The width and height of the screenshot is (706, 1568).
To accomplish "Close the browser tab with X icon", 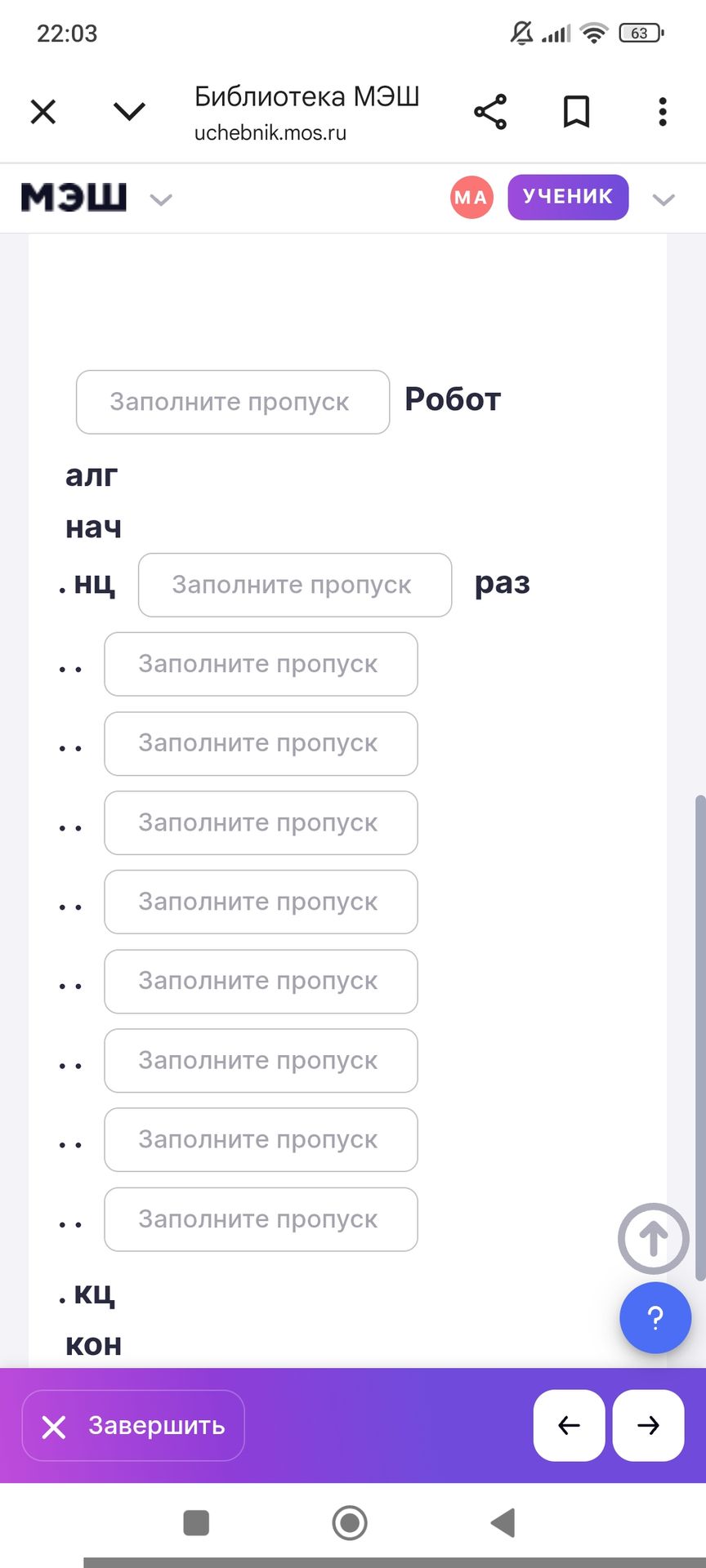I will point(43,112).
